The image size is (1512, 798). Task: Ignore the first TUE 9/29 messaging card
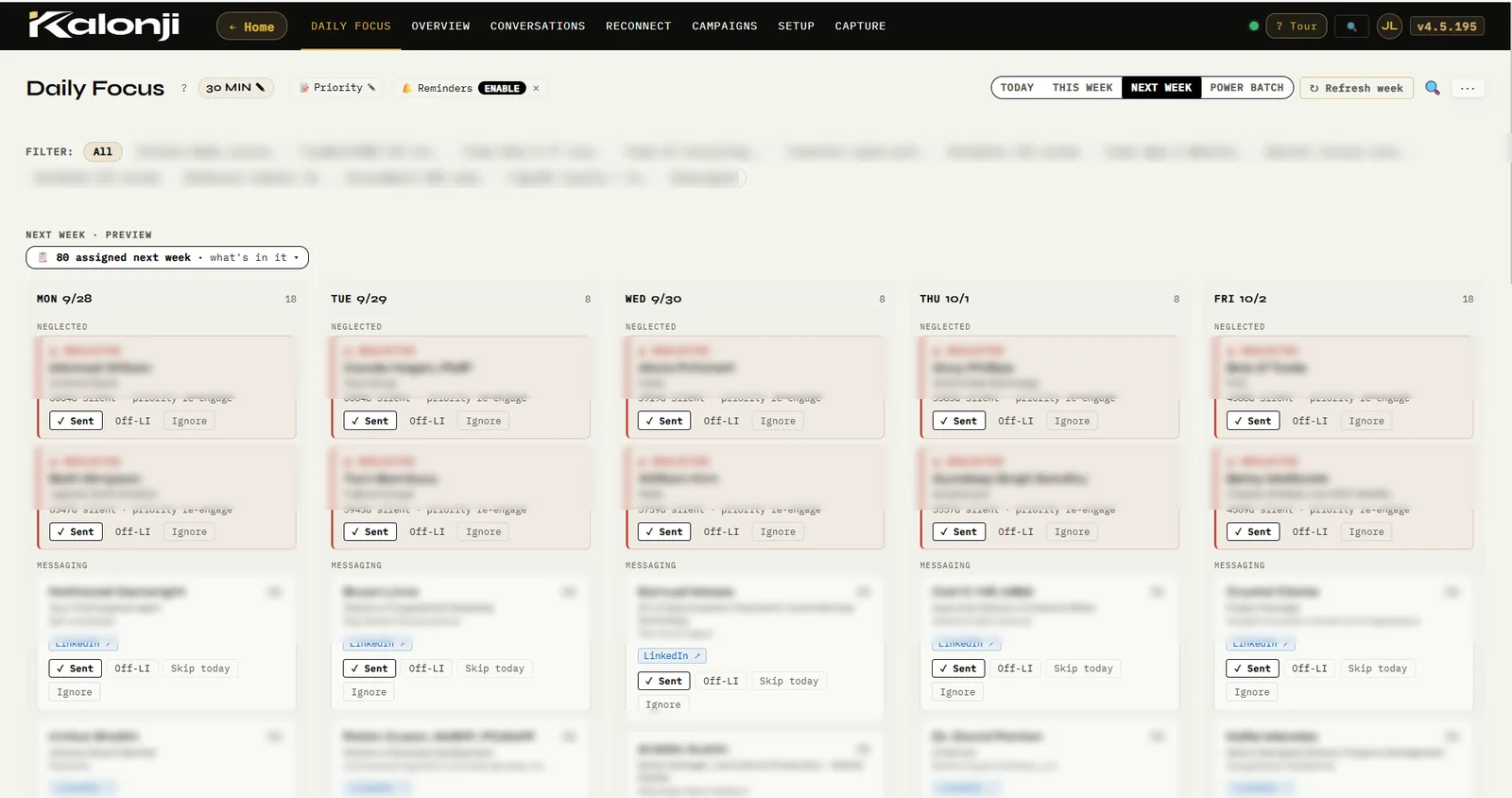point(369,692)
